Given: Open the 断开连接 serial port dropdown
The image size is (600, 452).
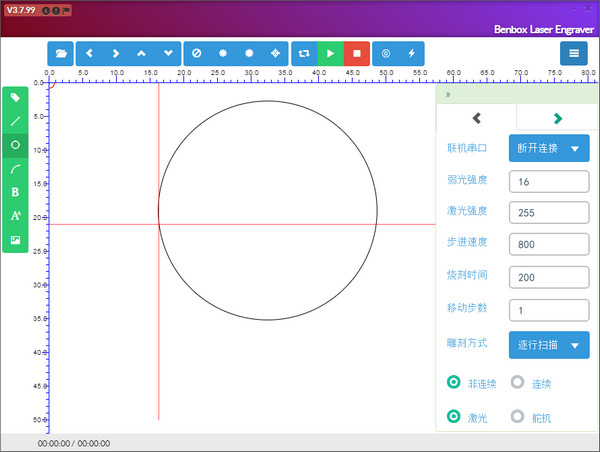Looking at the screenshot, I should [549, 148].
